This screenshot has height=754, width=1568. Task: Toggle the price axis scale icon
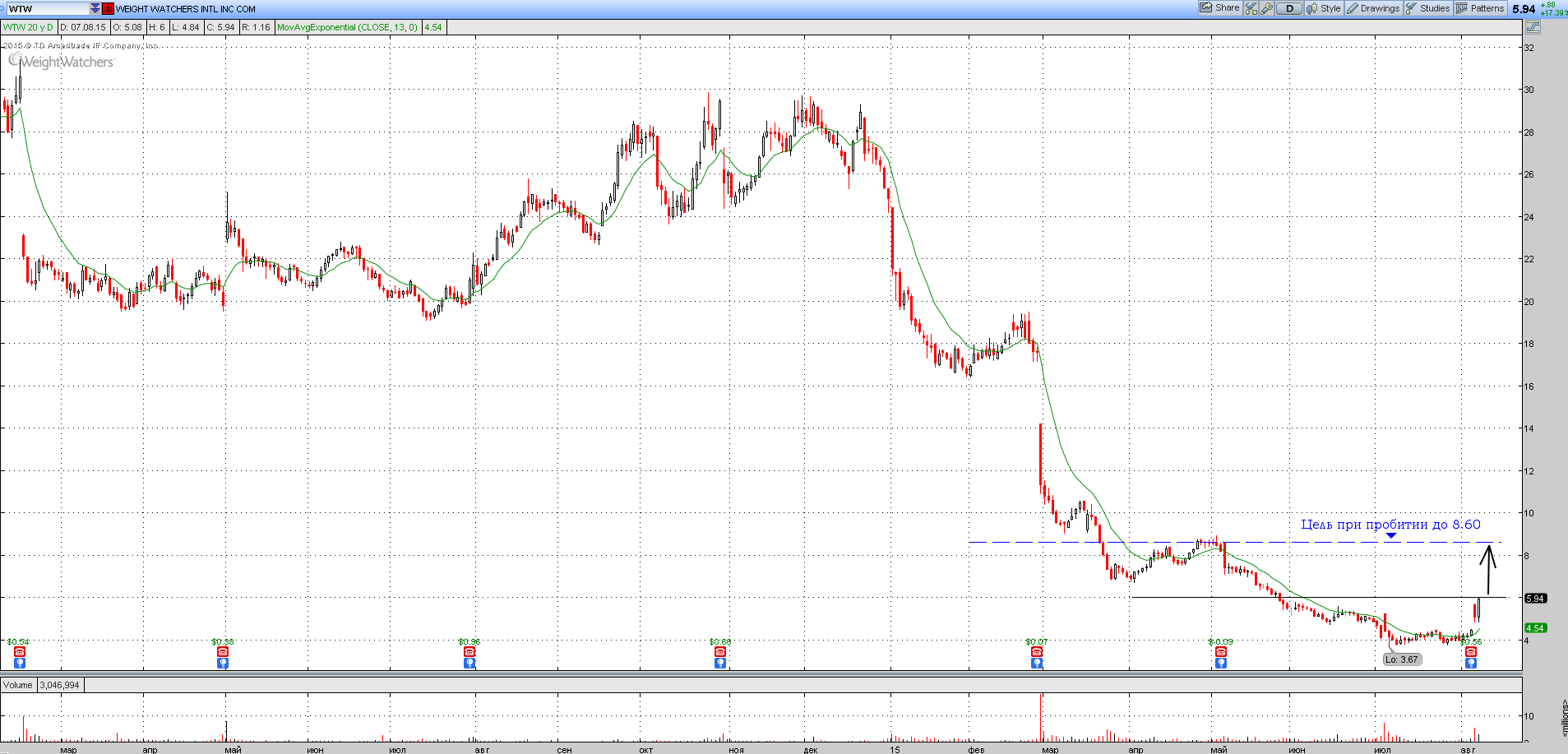1533,27
